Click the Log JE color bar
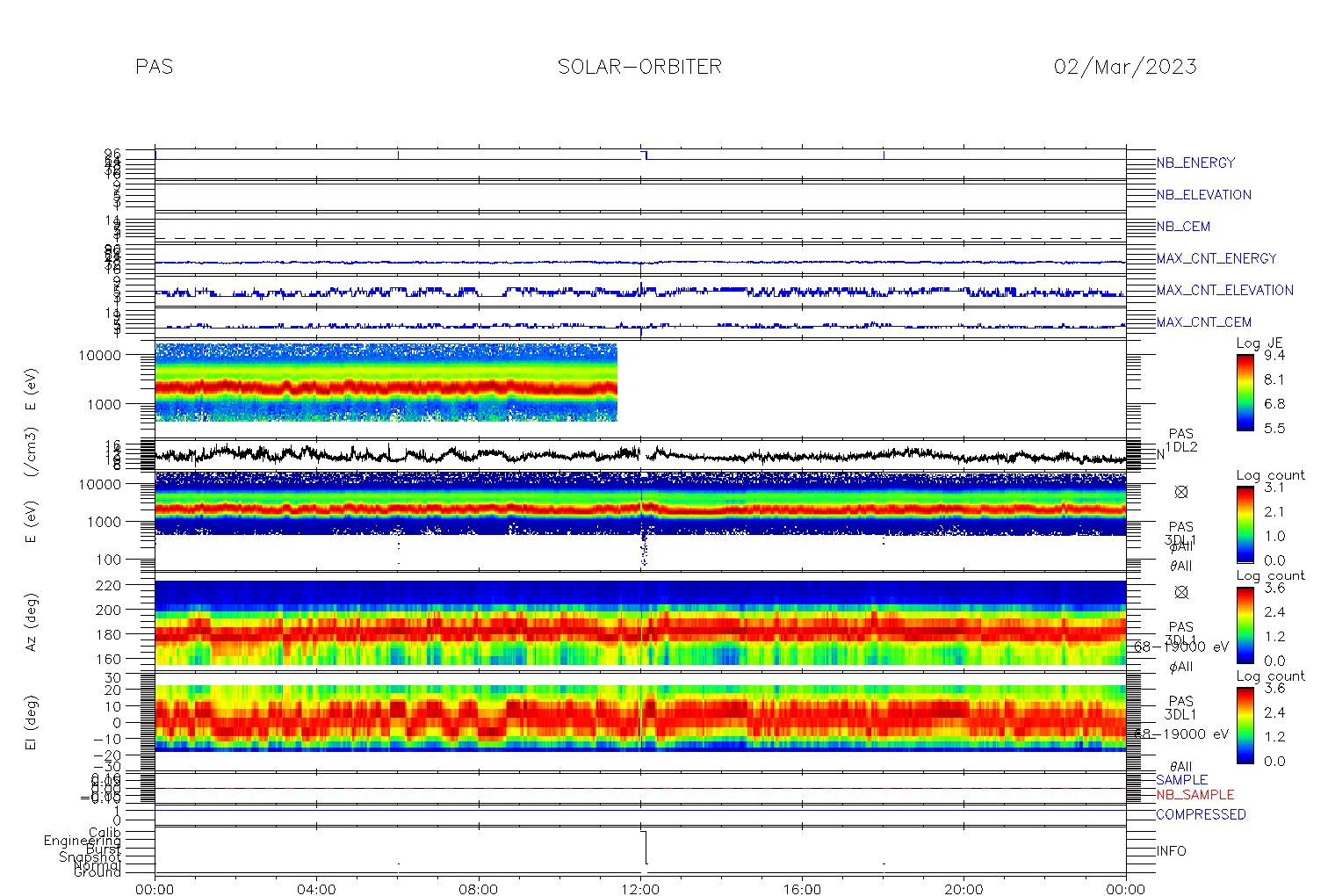Screen dimensions: 1328x896 click(x=1245, y=392)
